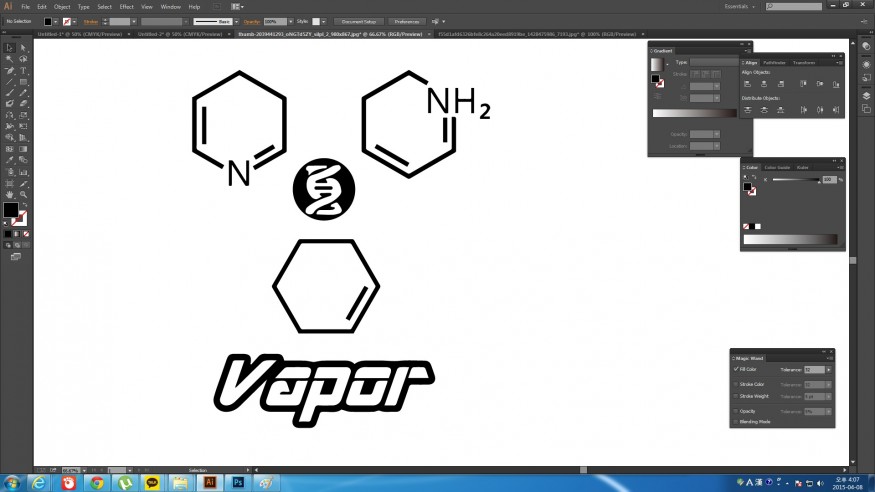Click Horizontal Align Left in Align panel
This screenshot has width=875, height=492.
(x=747, y=84)
